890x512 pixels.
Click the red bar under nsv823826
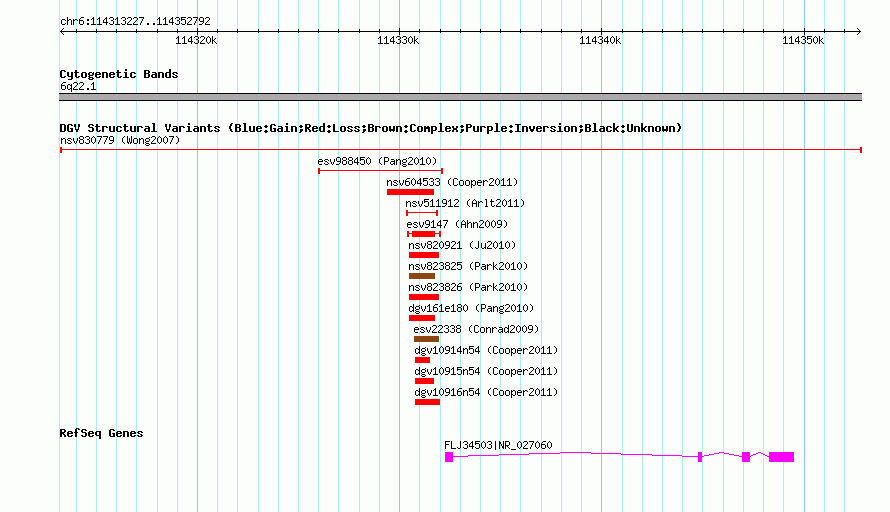point(424,297)
